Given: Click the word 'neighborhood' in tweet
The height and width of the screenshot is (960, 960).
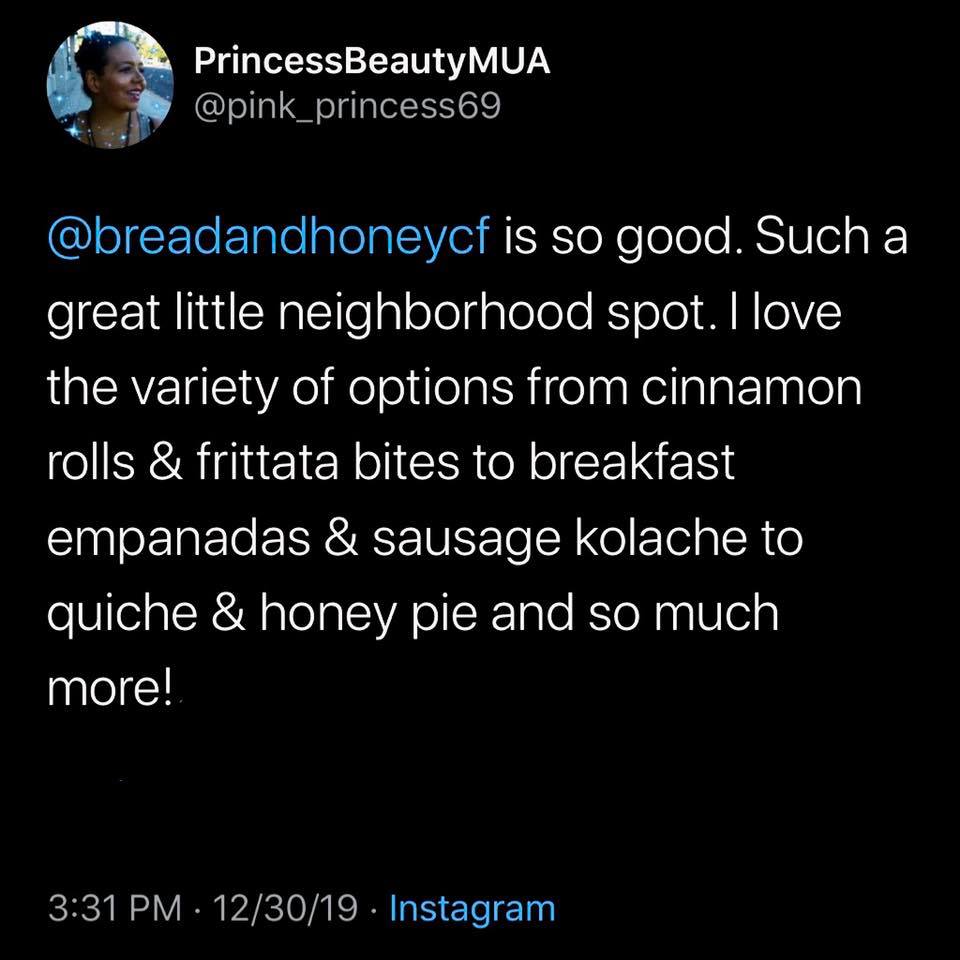Looking at the screenshot, I should (436, 312).
